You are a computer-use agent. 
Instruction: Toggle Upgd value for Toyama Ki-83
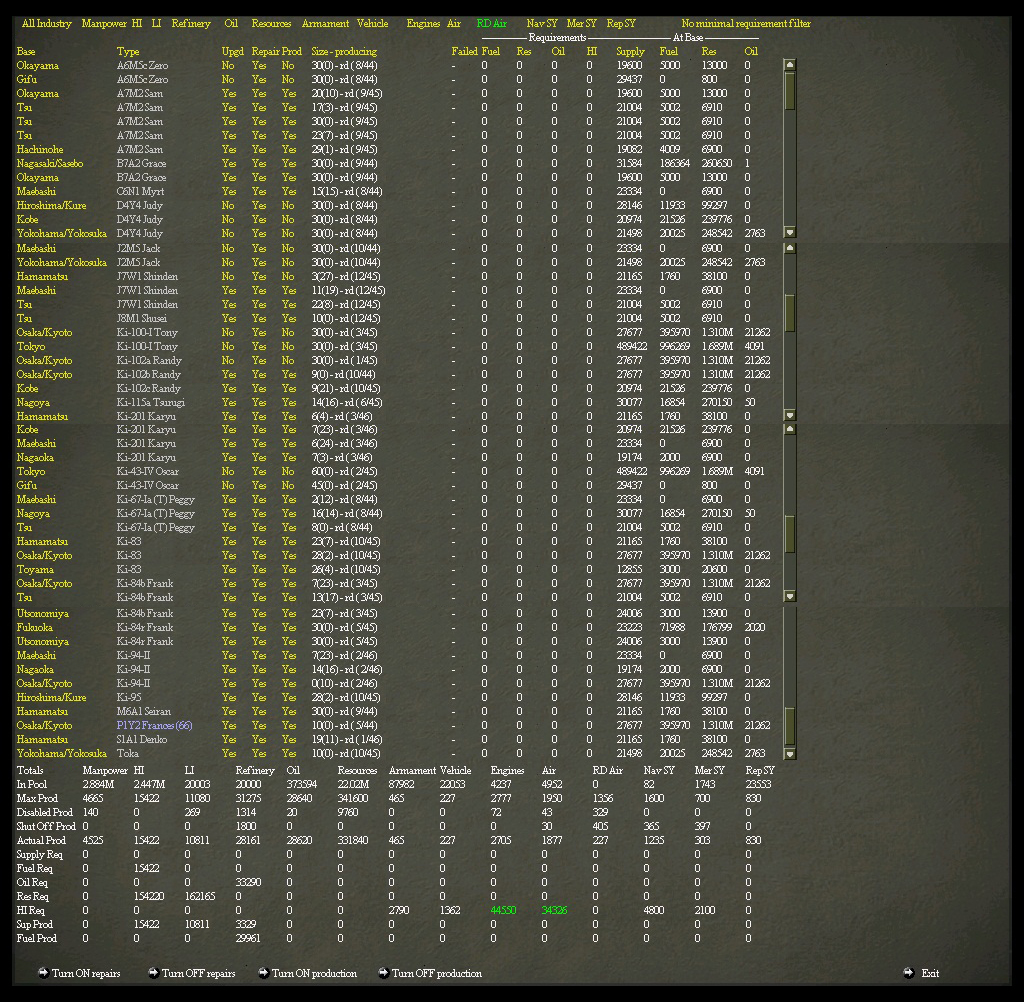229,570
